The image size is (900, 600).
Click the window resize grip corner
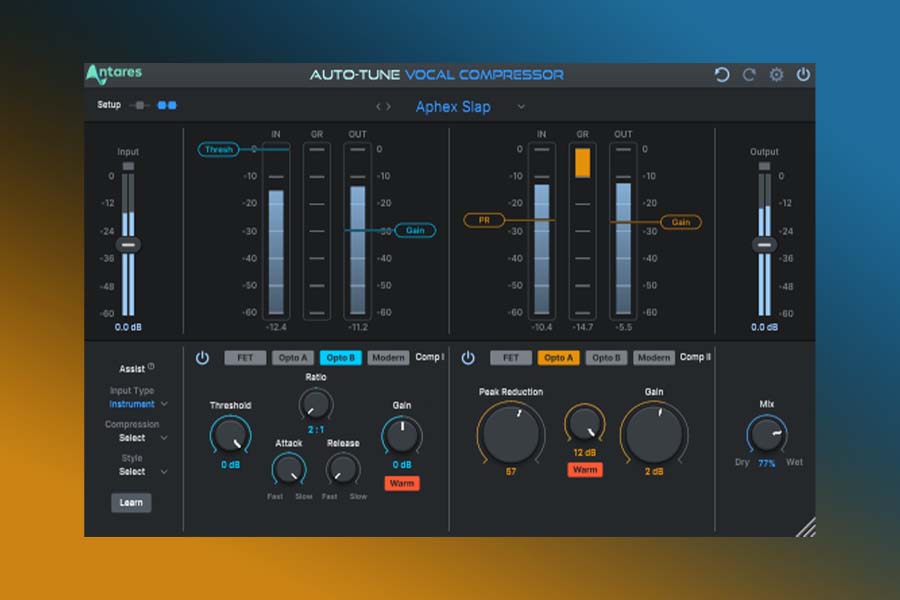point(805,527)
